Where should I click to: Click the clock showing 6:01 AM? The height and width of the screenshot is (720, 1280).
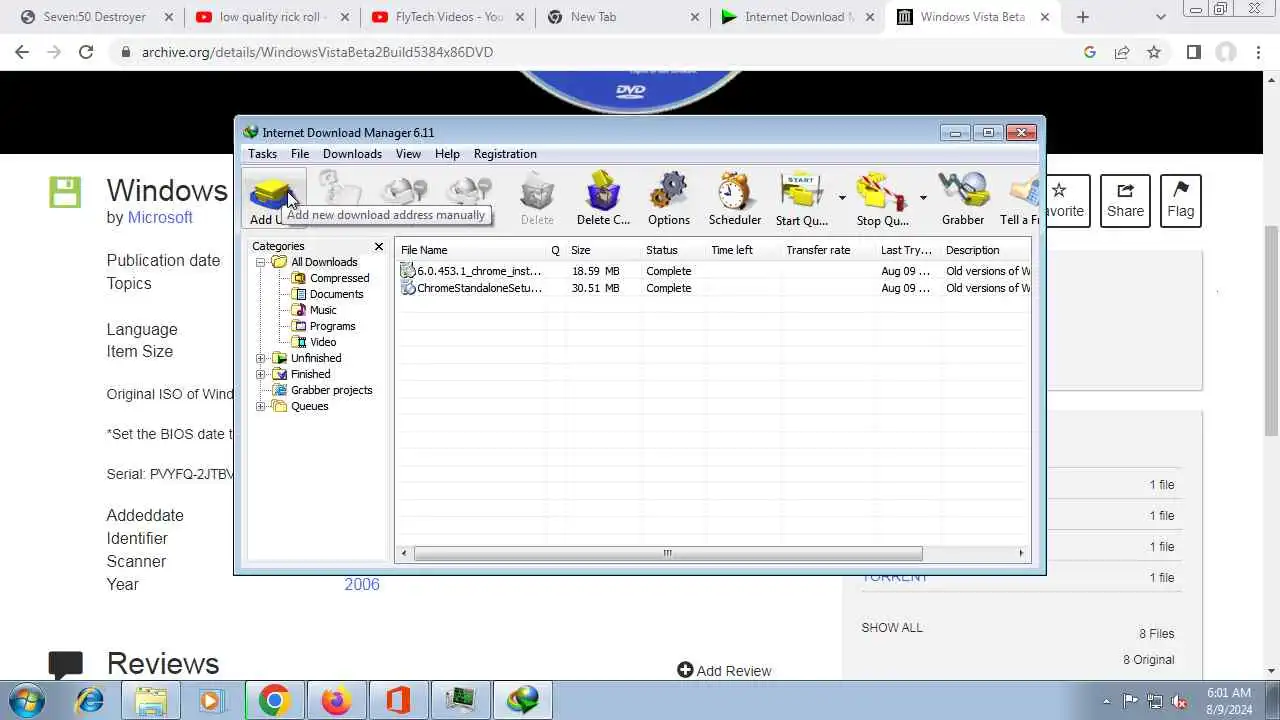click(x=1228, y=692)
